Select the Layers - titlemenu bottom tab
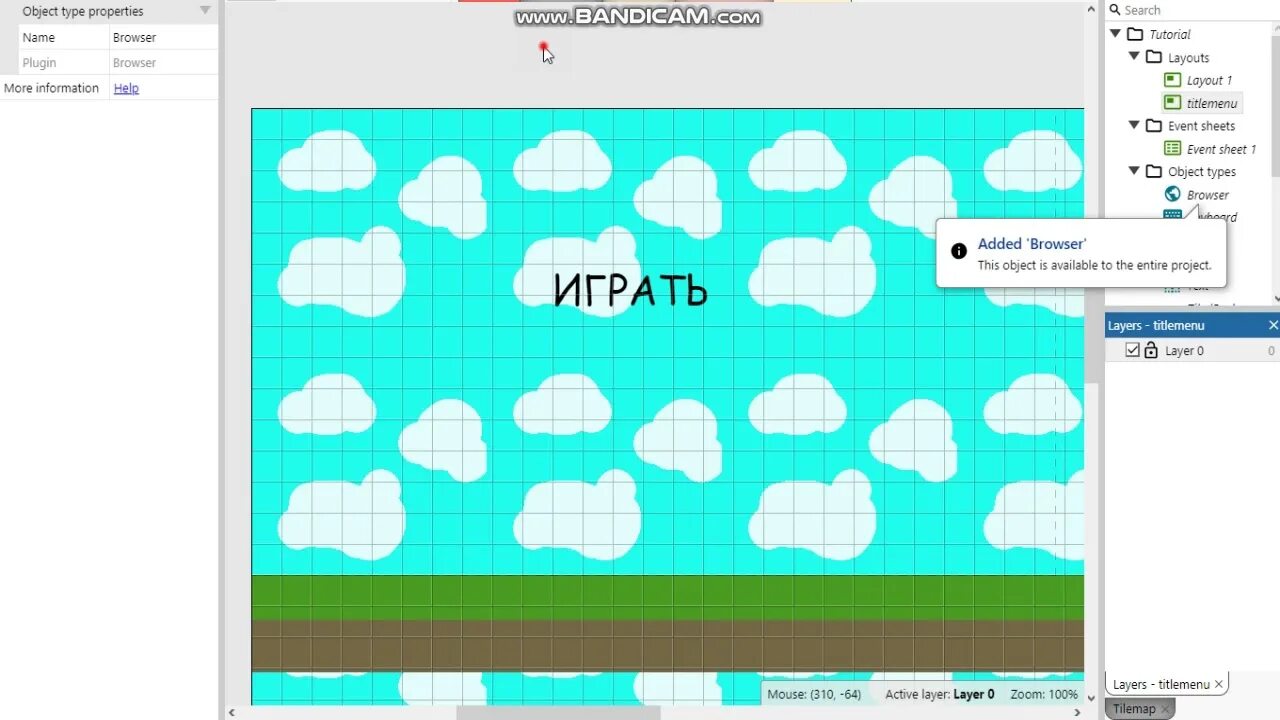This screenshot has width=1280, height=720. pyautogui.click(x=1160, y=685)
